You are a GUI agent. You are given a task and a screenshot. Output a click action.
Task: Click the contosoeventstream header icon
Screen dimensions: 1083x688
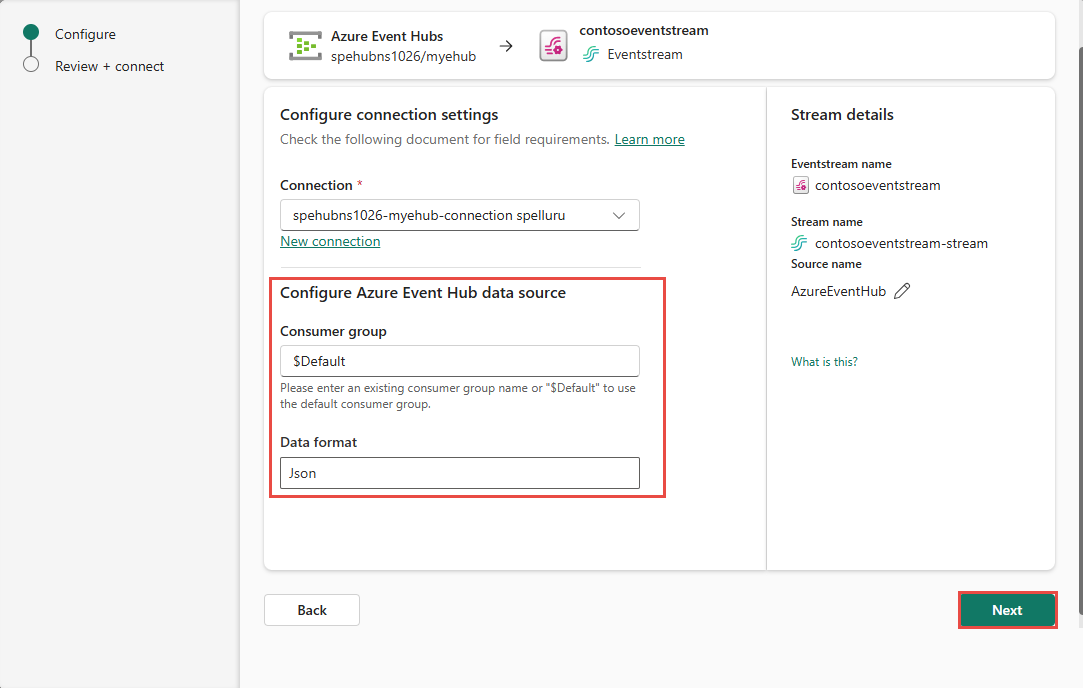coord(553,46)
